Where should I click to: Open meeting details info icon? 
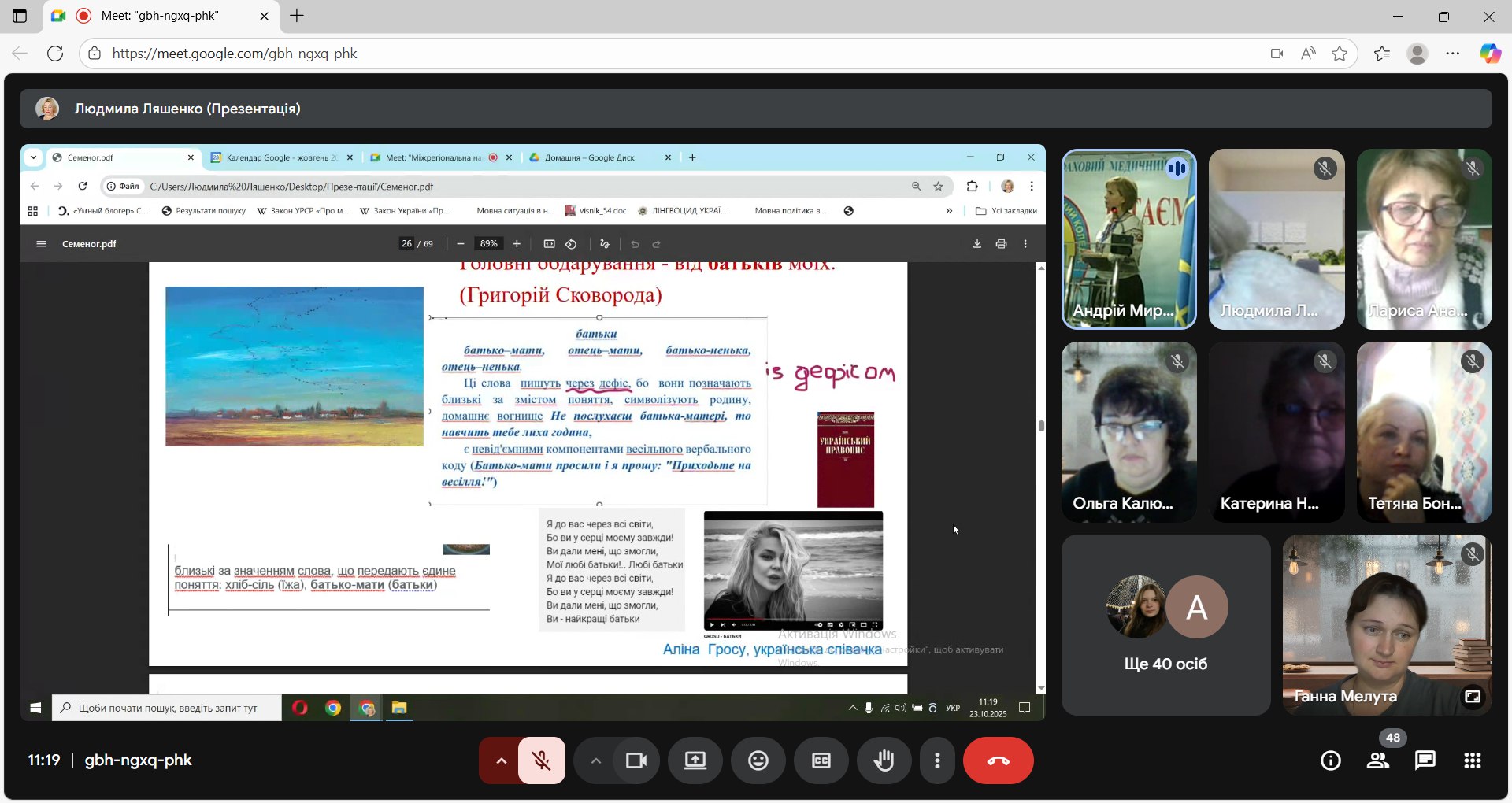1331,760
